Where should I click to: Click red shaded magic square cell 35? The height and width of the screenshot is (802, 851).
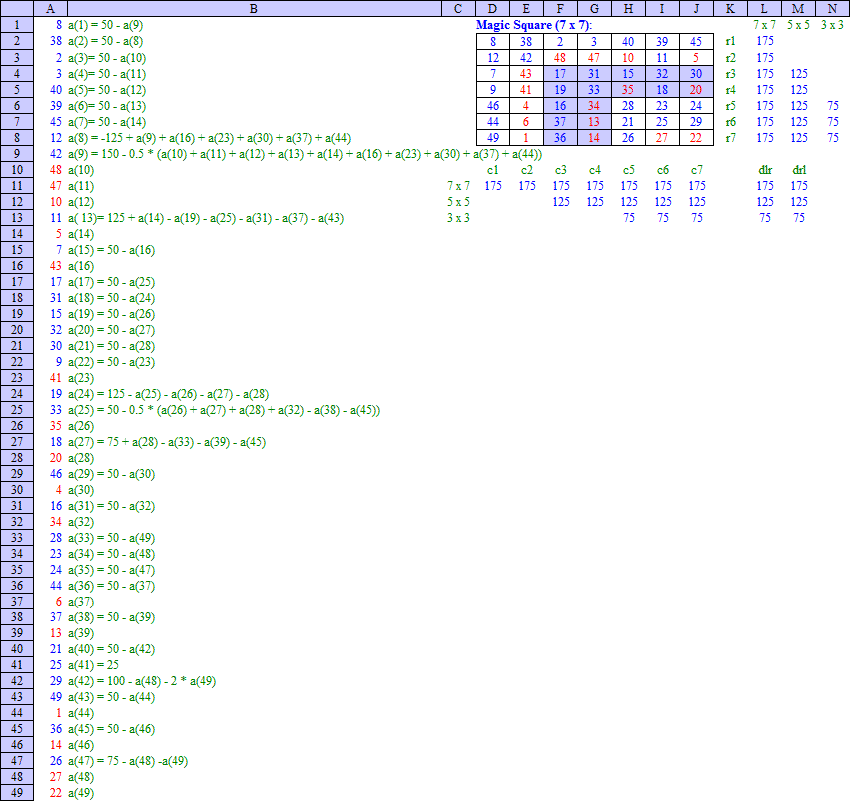[628, 90]
